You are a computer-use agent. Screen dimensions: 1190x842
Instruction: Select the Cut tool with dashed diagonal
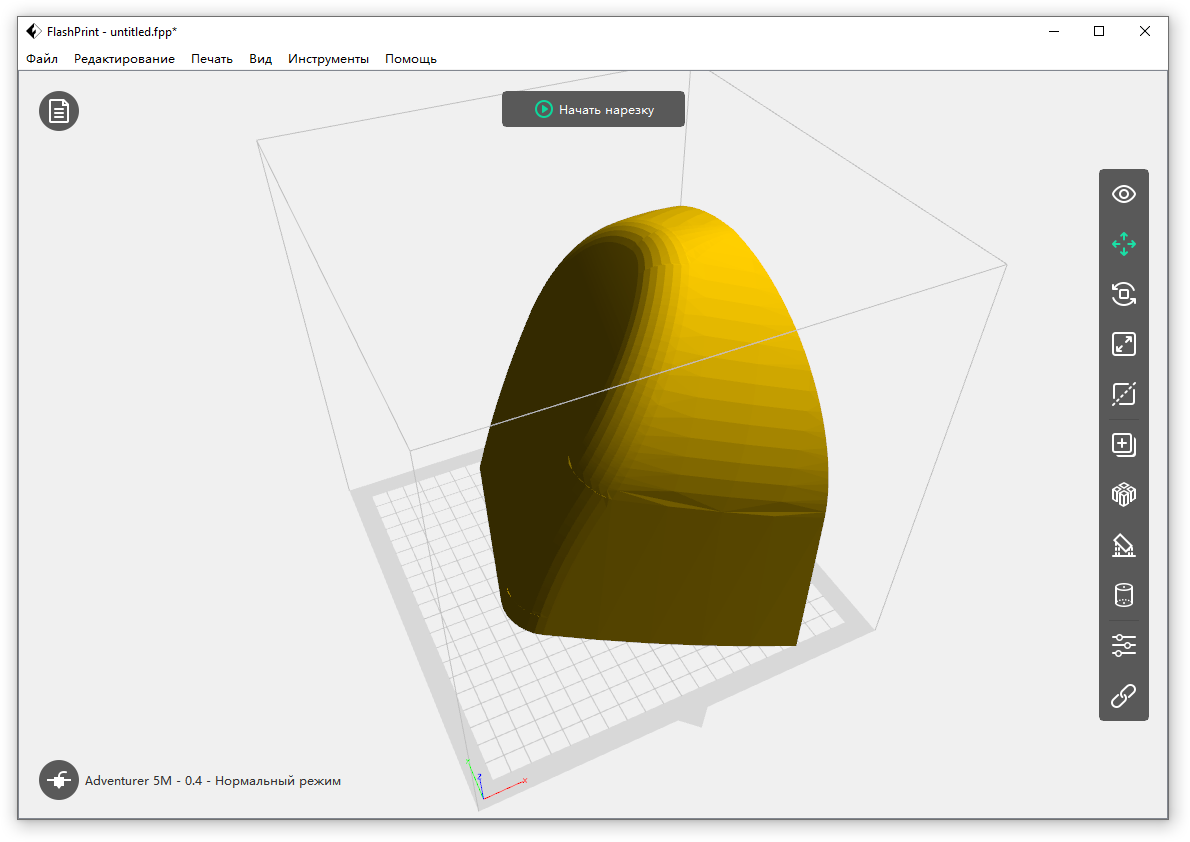click(x=1123, y=394)
